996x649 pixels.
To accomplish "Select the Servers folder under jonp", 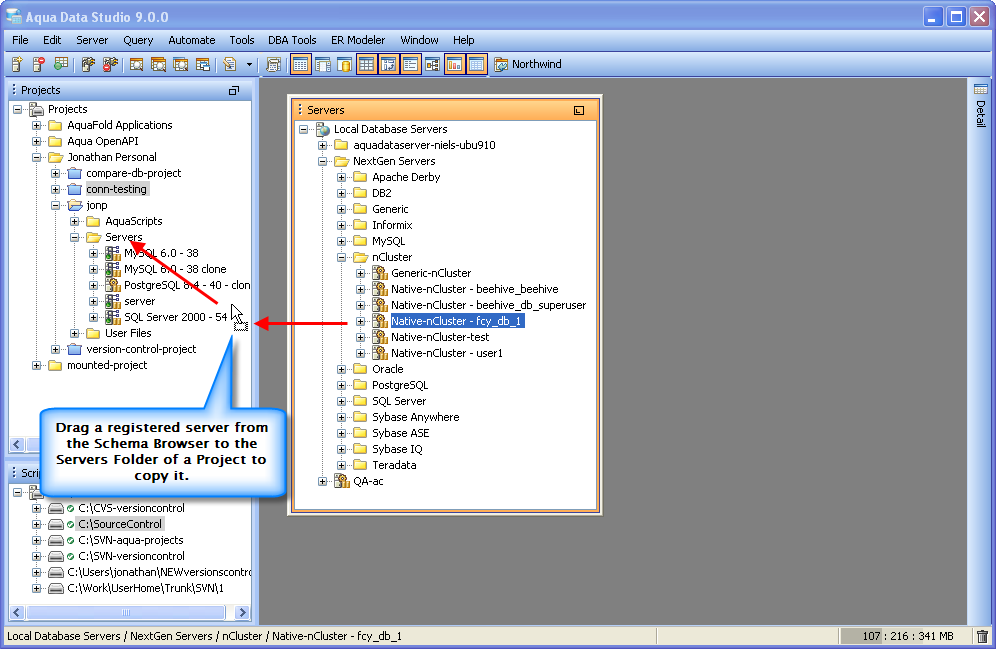I will click(x=123, y=237).
